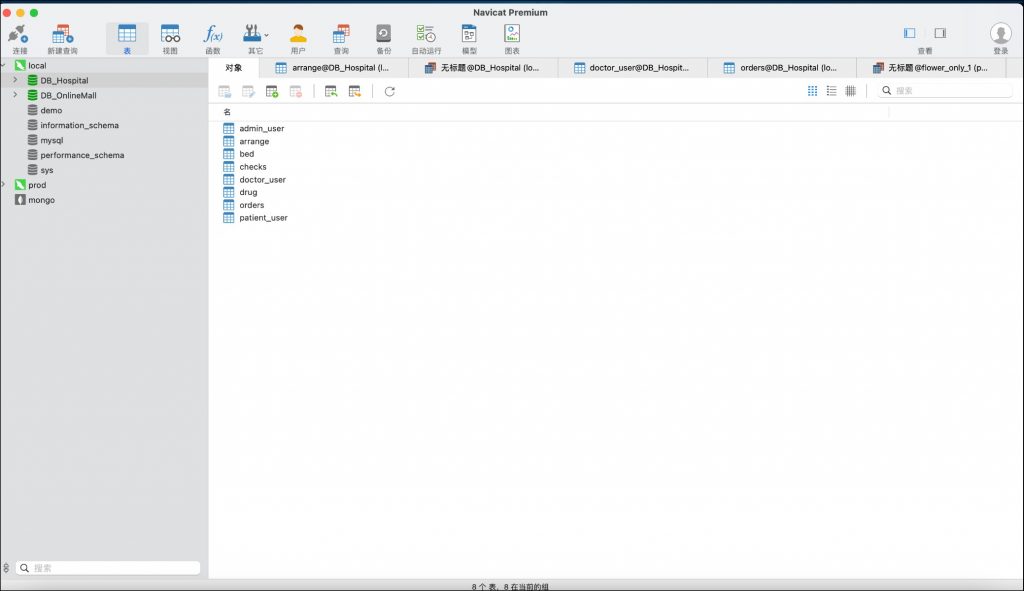This screenshot has width=1024, height=591.
Task: Open the Charts (图表) toolbar icon
Action: coord(512,37)
